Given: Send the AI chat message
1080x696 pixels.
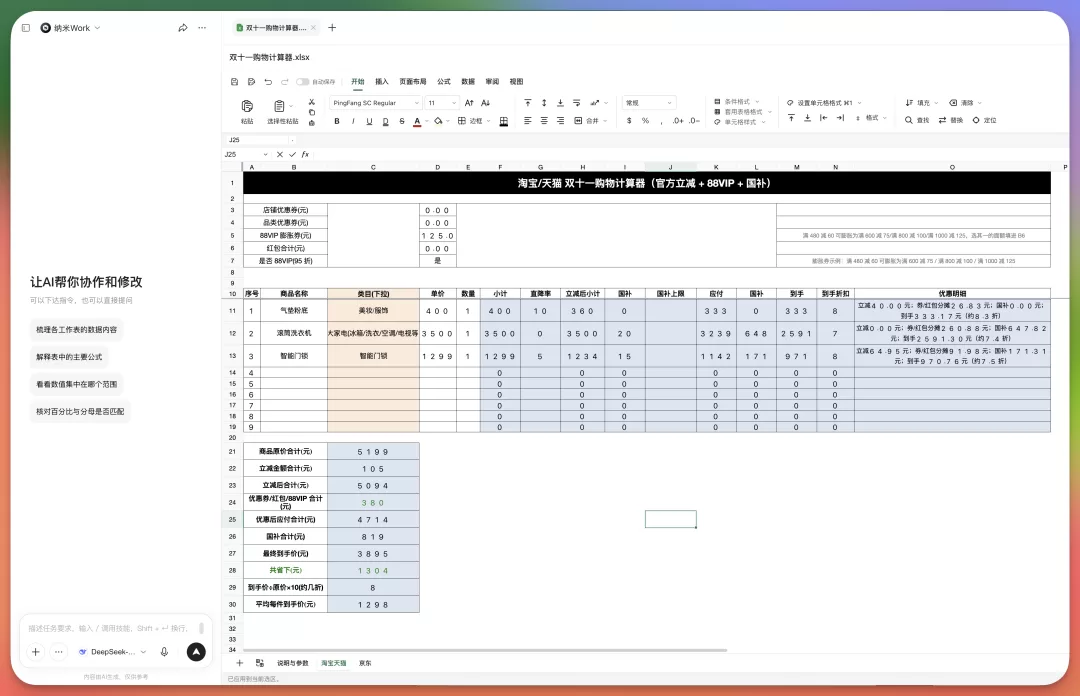Looking at the screenshot, I should [x=196, y=652].
